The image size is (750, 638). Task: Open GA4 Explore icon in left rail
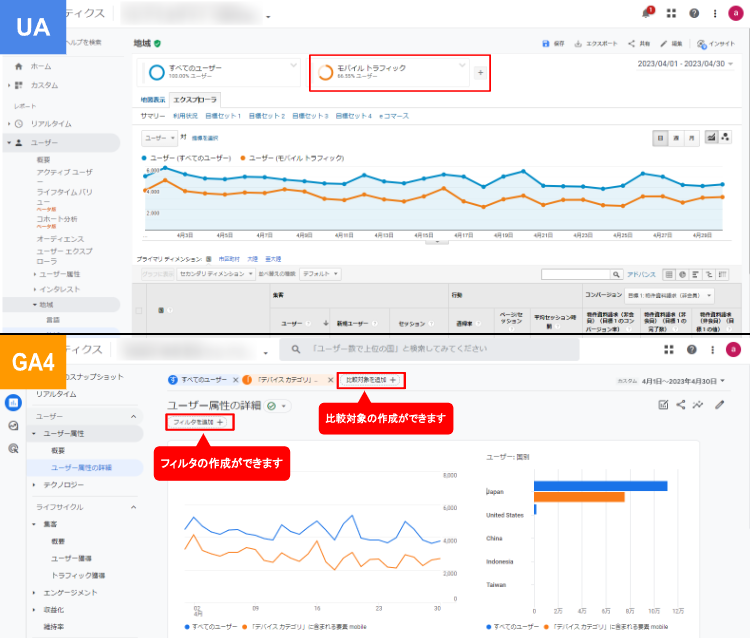point(13,426)
